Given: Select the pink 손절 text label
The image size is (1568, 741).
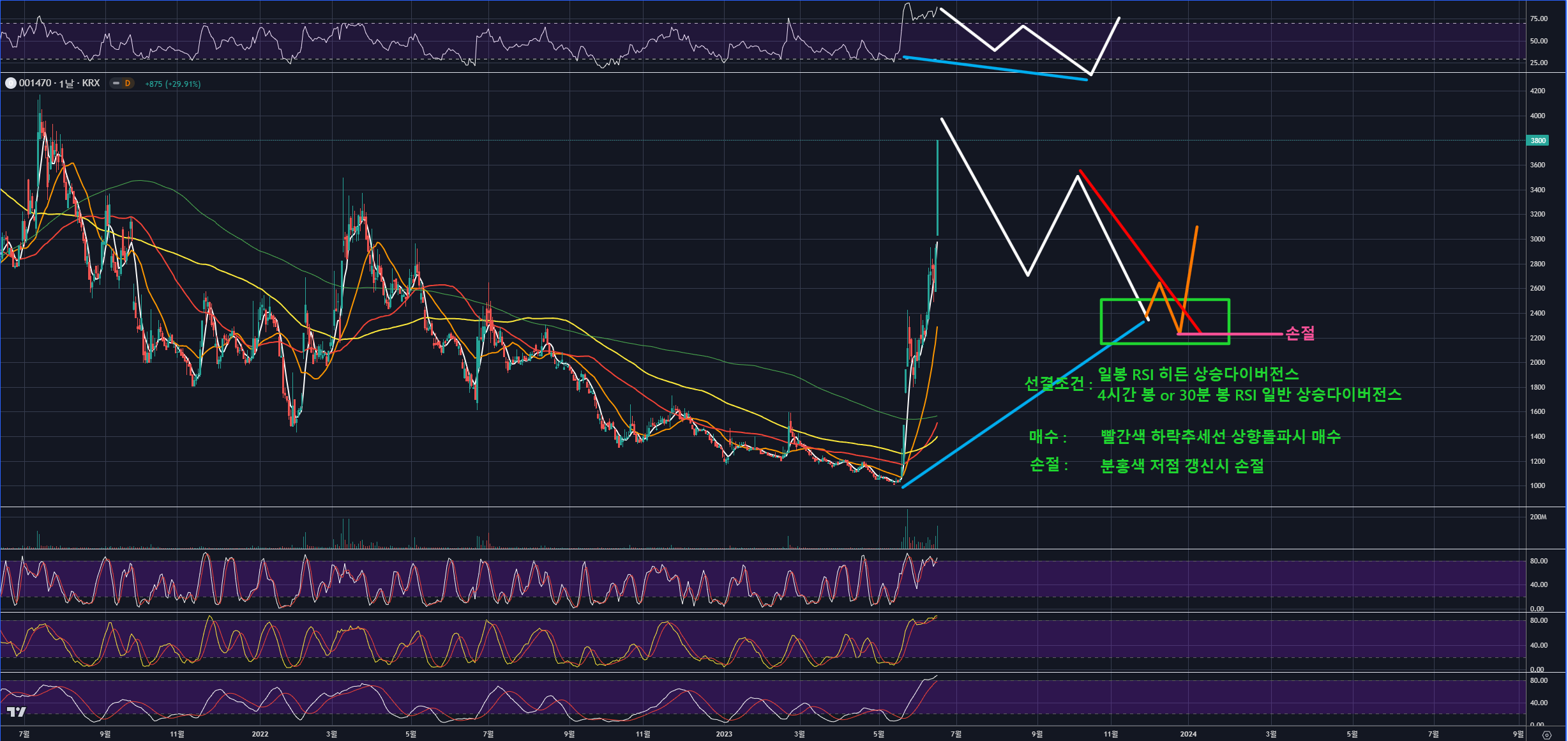Looking at the screenshot, I should point(1300,333).
